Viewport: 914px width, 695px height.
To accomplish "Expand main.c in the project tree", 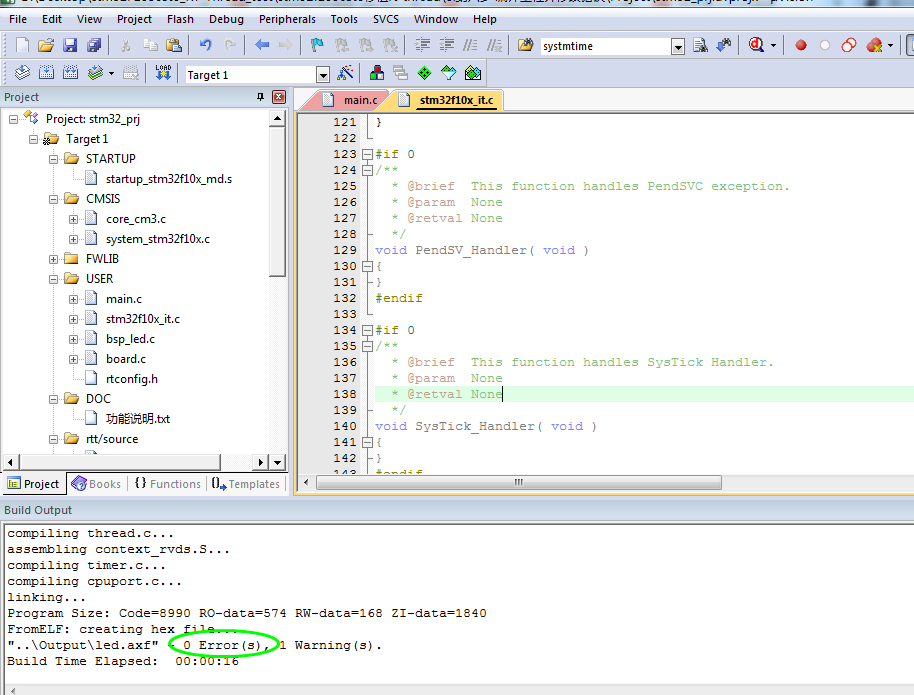I will [73, 300].
